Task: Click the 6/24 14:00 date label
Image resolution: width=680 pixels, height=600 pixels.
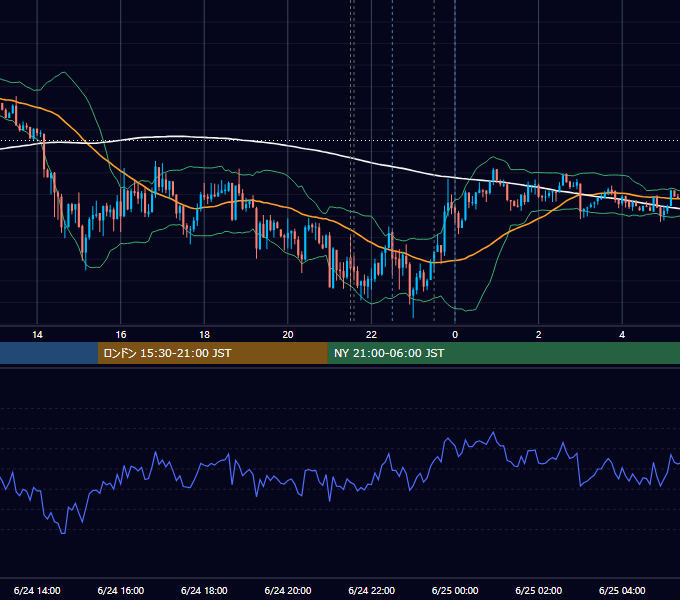Action: [x=37, y=590]
